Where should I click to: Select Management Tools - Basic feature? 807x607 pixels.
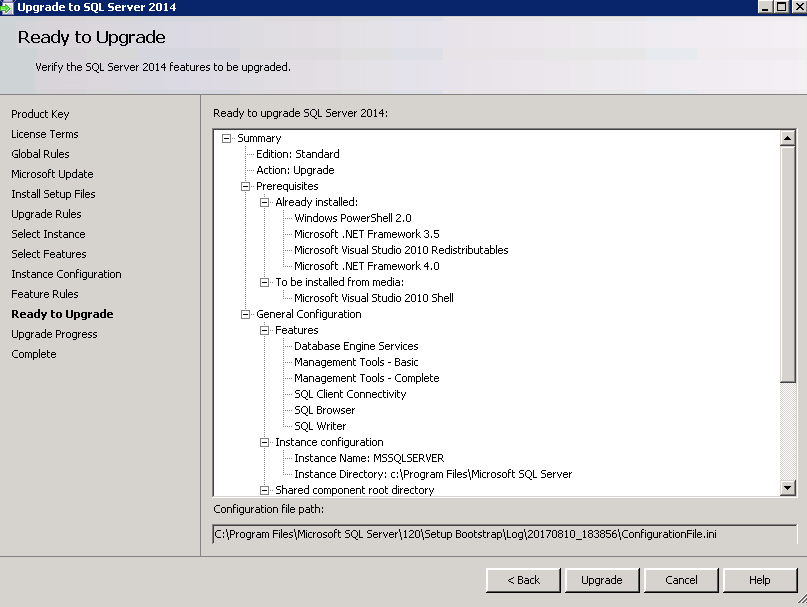356,362
